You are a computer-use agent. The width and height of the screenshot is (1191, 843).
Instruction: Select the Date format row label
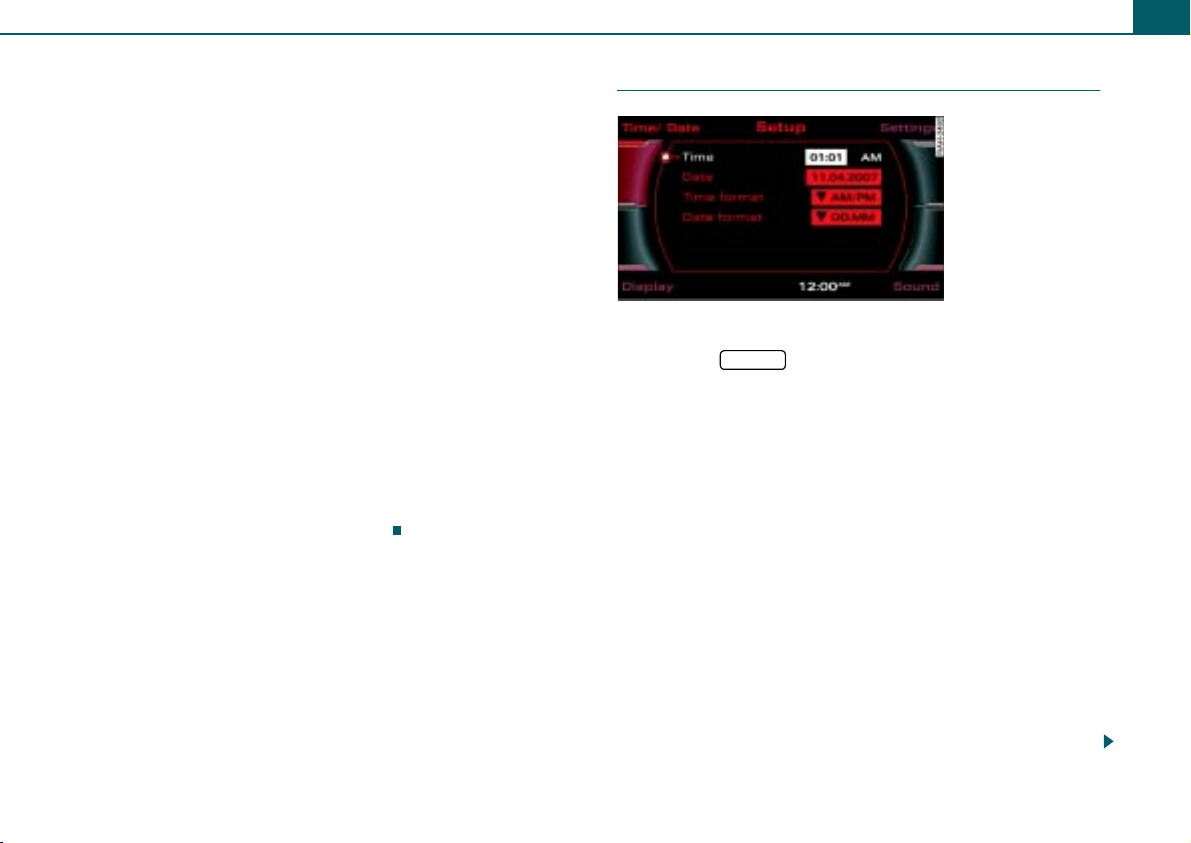point(722,217)
